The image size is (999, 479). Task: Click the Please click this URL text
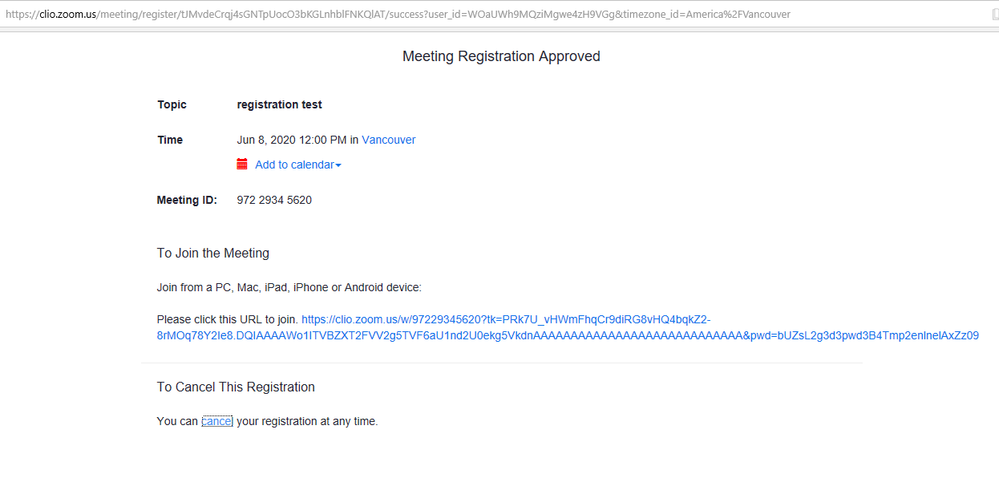tap(227, 320)
